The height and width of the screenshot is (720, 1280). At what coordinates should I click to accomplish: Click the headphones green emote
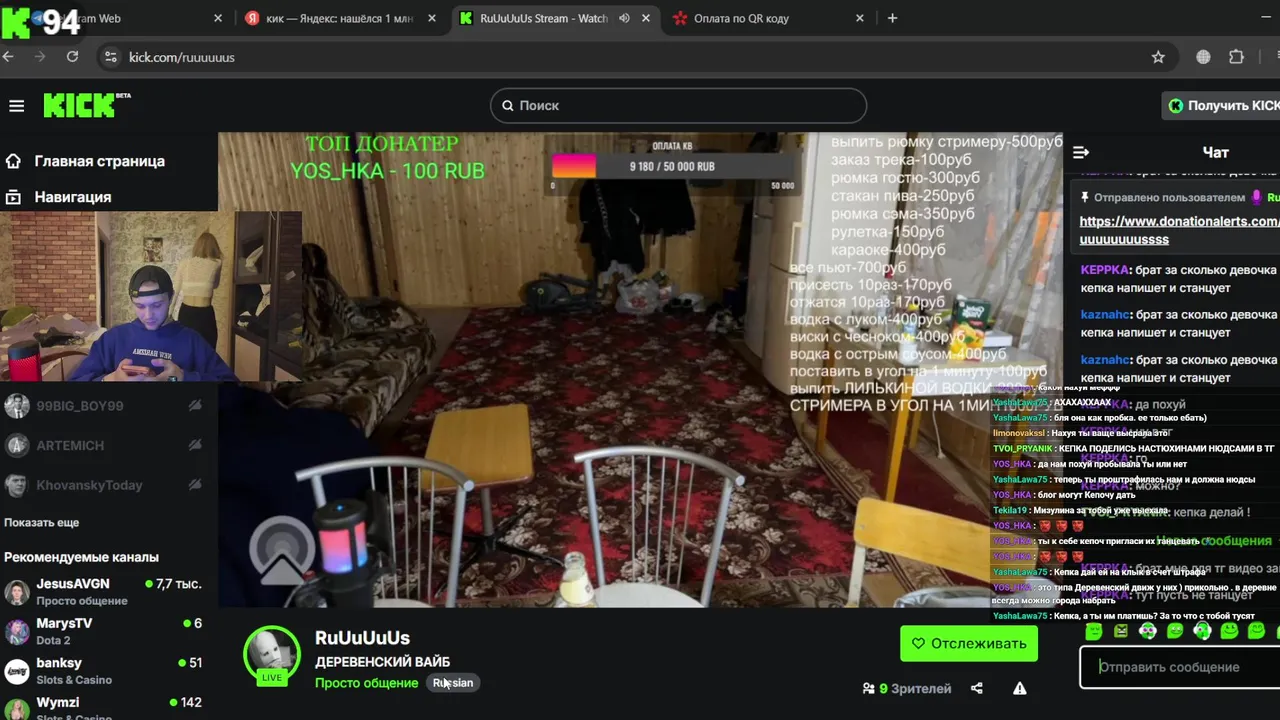click(x=1202, y=631)
